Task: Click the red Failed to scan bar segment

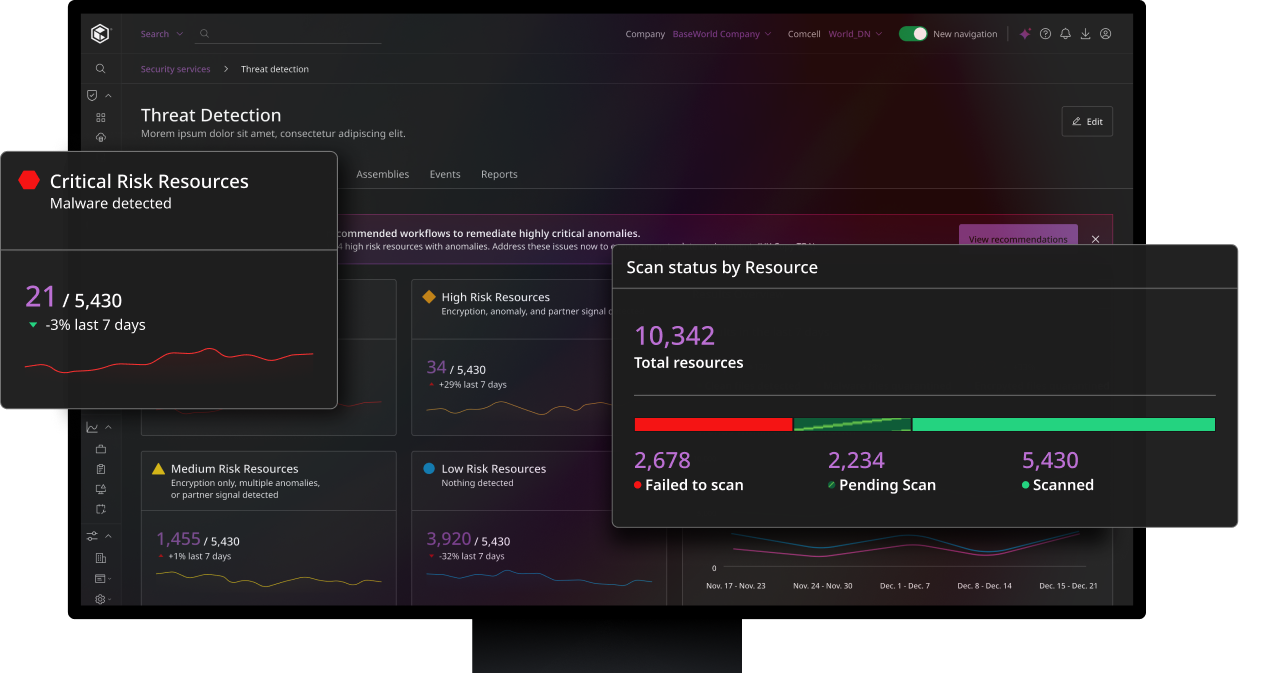Action: [x=712, y=425]
